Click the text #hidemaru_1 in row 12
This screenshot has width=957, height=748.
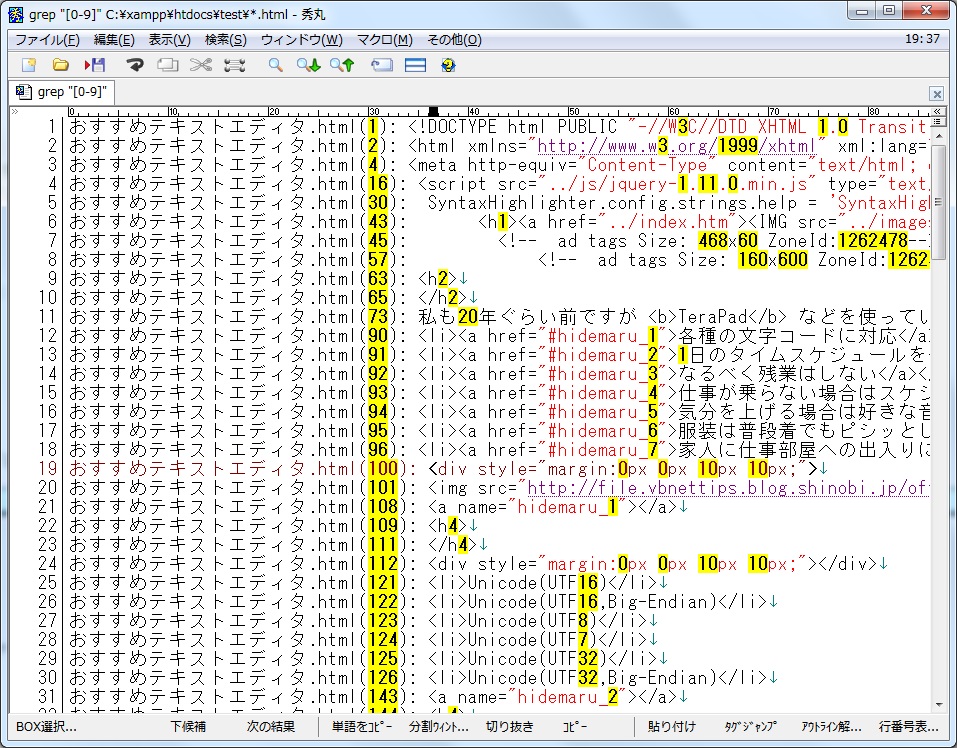tap(603, 336)
